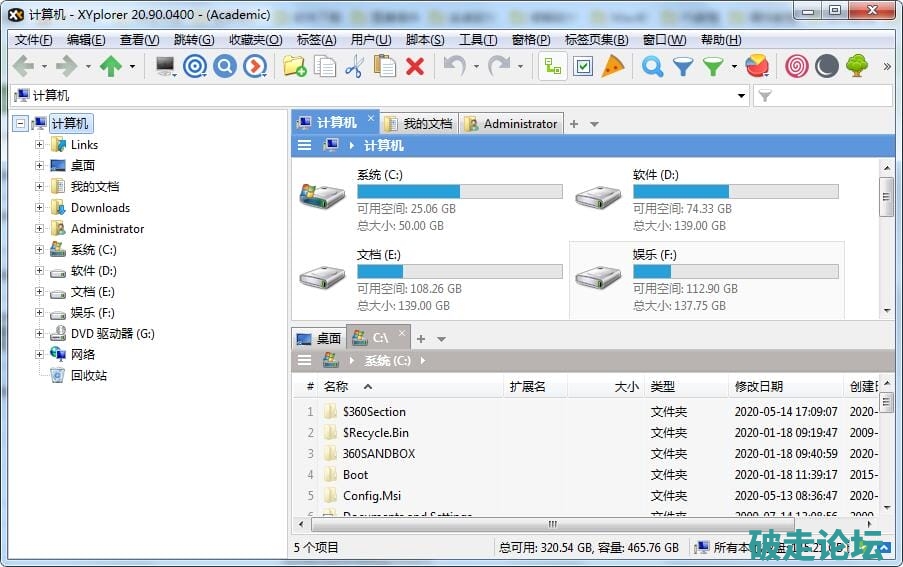903x567 pixels.
Task: Select 网络 in the folder tree
Action: [x=83, y=355]
